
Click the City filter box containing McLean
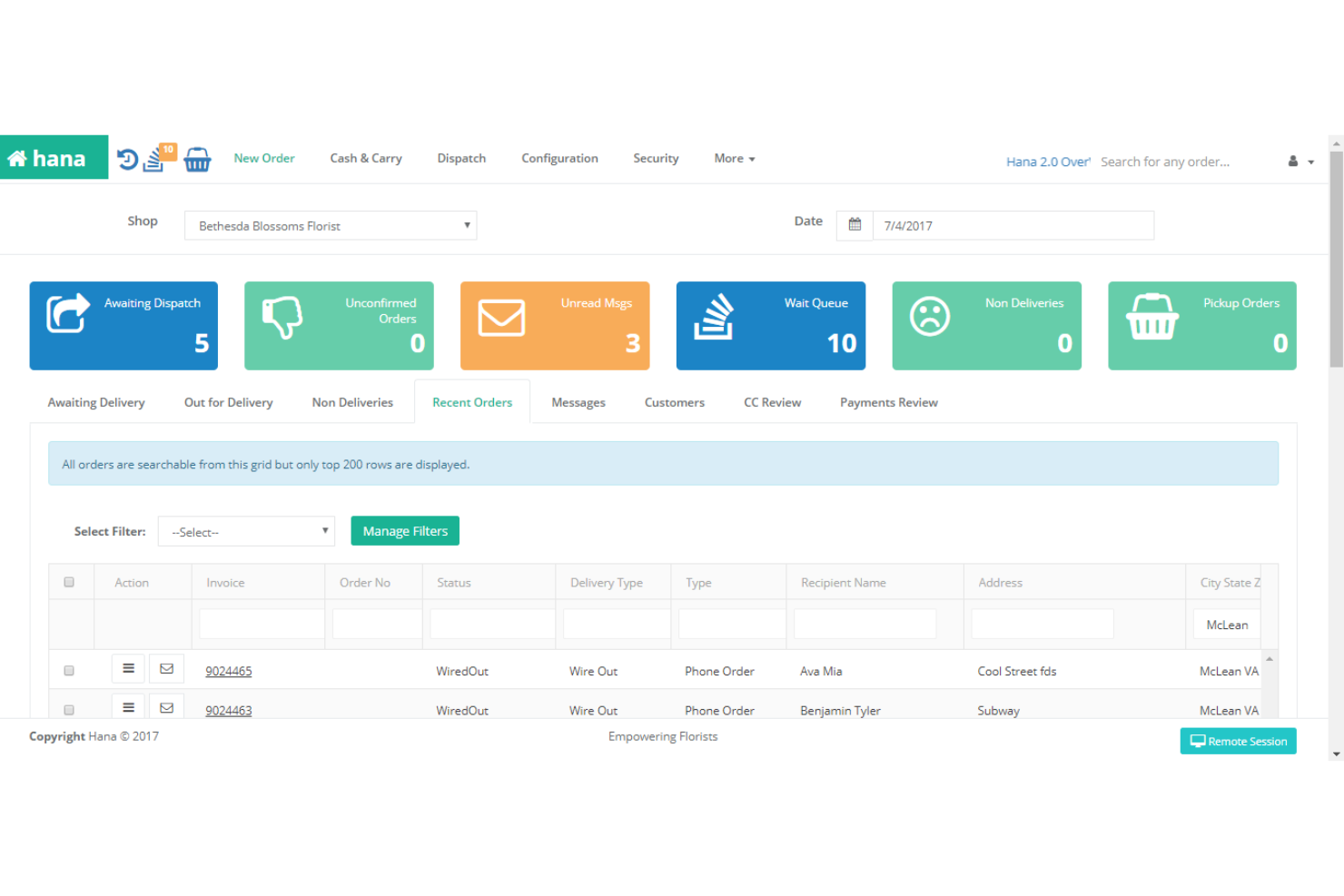(x=1227, y=625)
